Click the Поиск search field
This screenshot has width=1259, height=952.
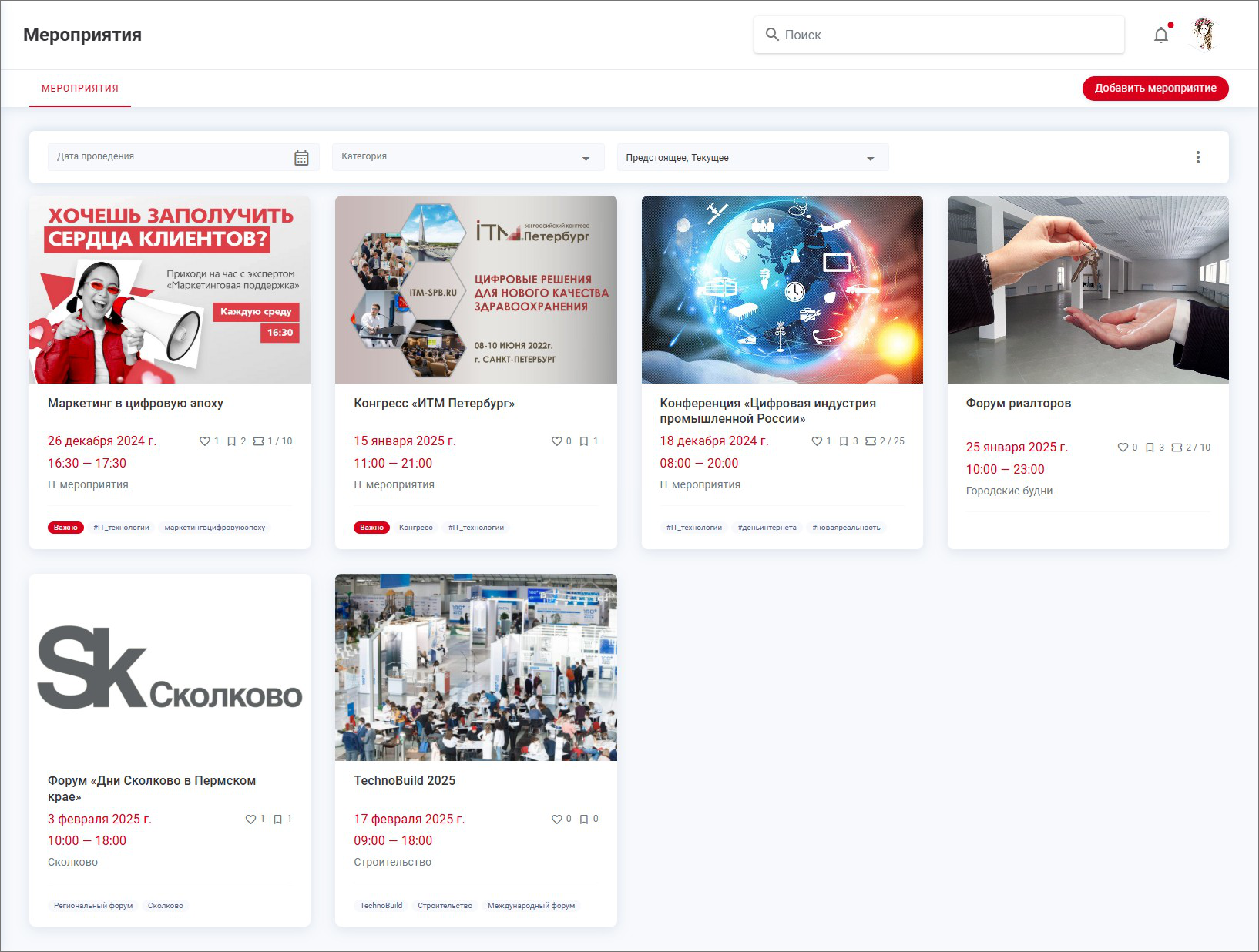(938, 35)
